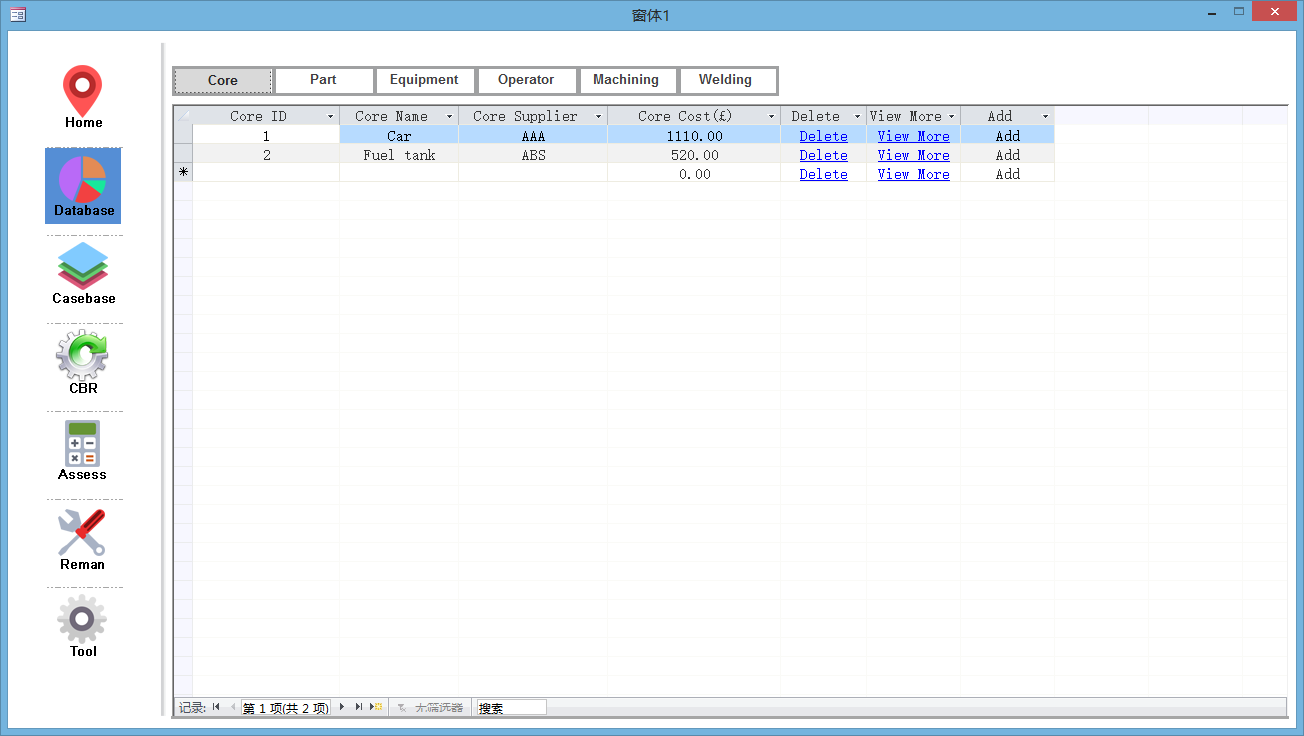Click Add in the Fuel tank row

1007,155
